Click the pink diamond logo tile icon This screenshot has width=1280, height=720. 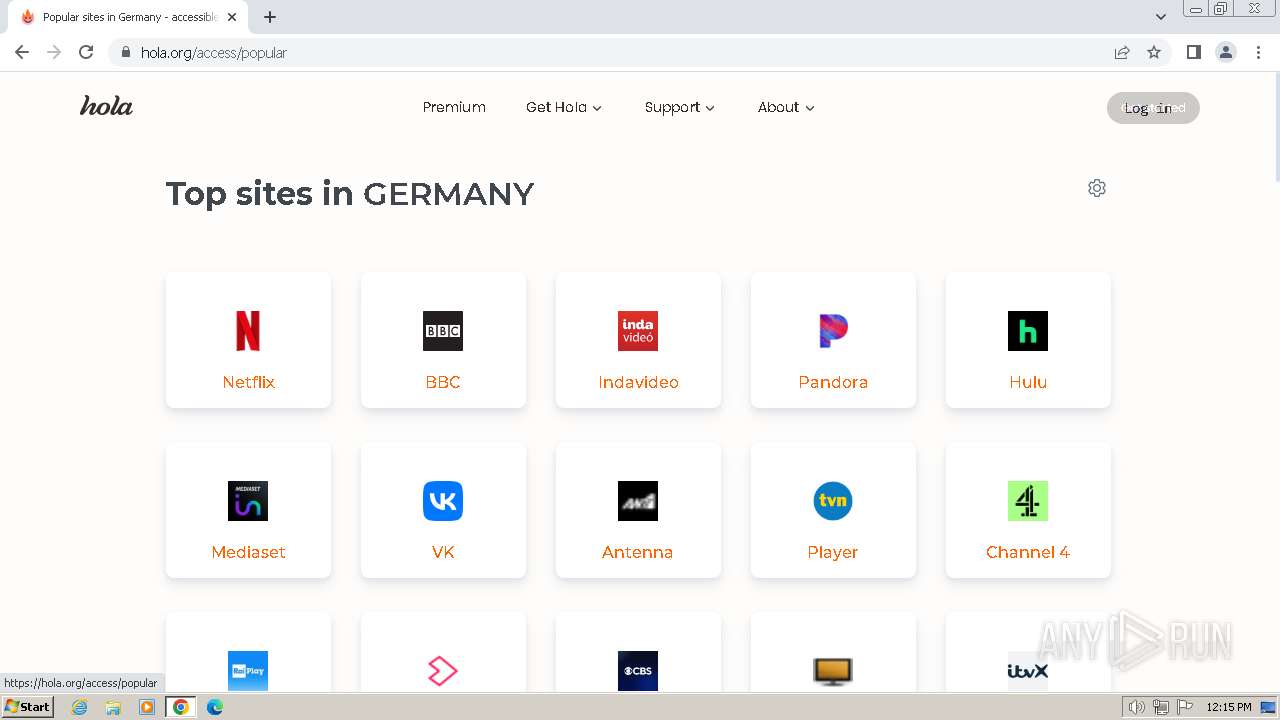[x=443, y=671]
